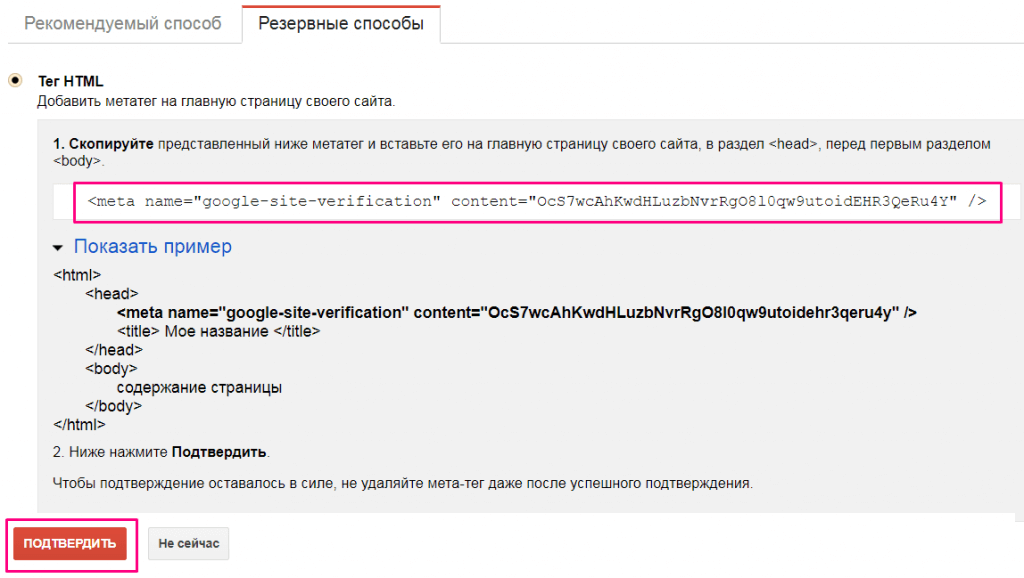Click the bold meta tag line in example
This screenshot has height=578, width=1024.
point(516,312)
